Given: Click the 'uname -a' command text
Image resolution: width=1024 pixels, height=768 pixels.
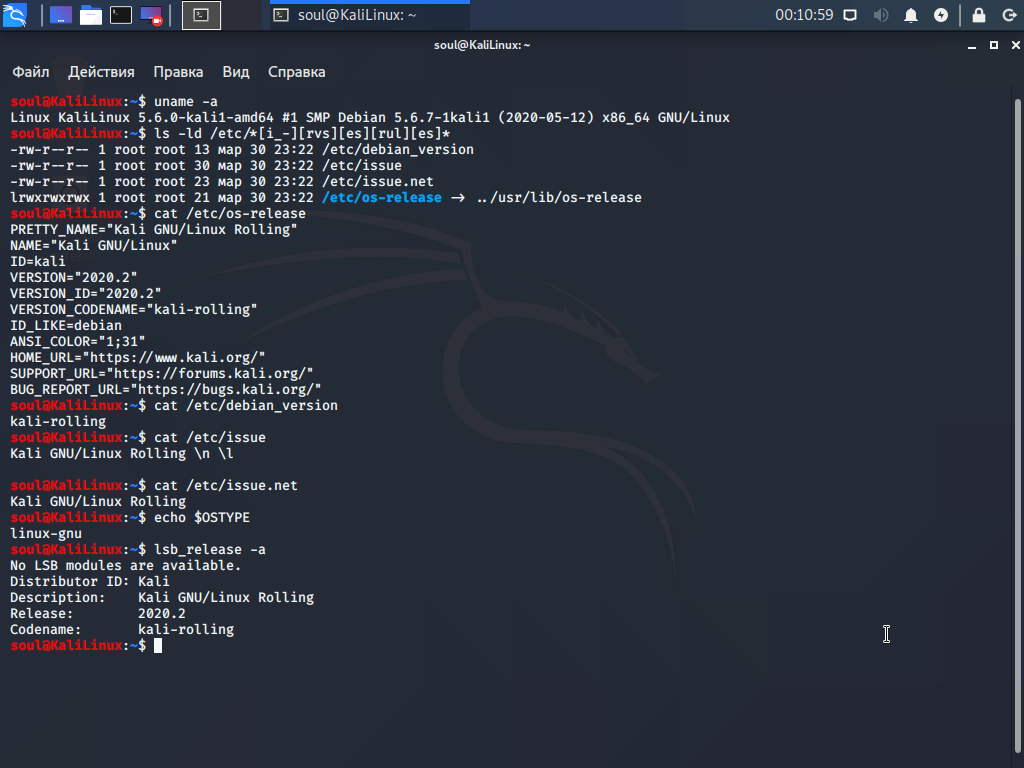Looking at the screenshot, I should [x=186, y=101].
